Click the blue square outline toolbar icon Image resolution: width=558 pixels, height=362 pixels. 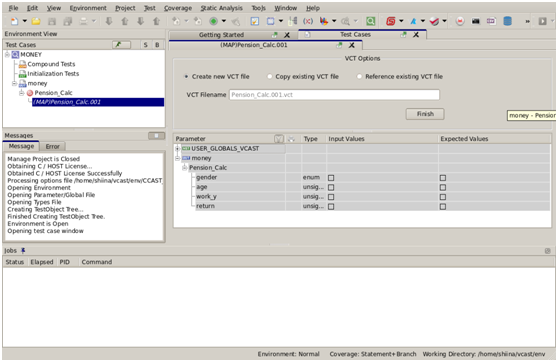point(270,21)
